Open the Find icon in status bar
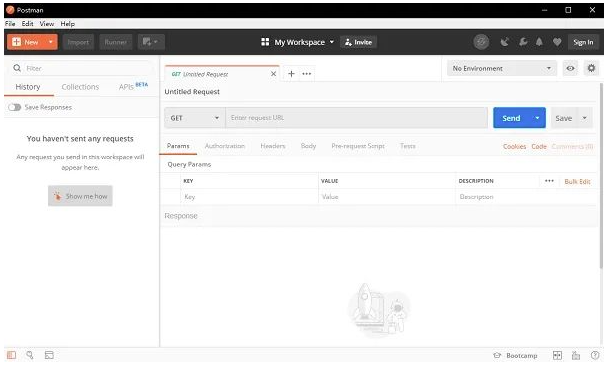 pyautogui.click(x=30, y=355)
